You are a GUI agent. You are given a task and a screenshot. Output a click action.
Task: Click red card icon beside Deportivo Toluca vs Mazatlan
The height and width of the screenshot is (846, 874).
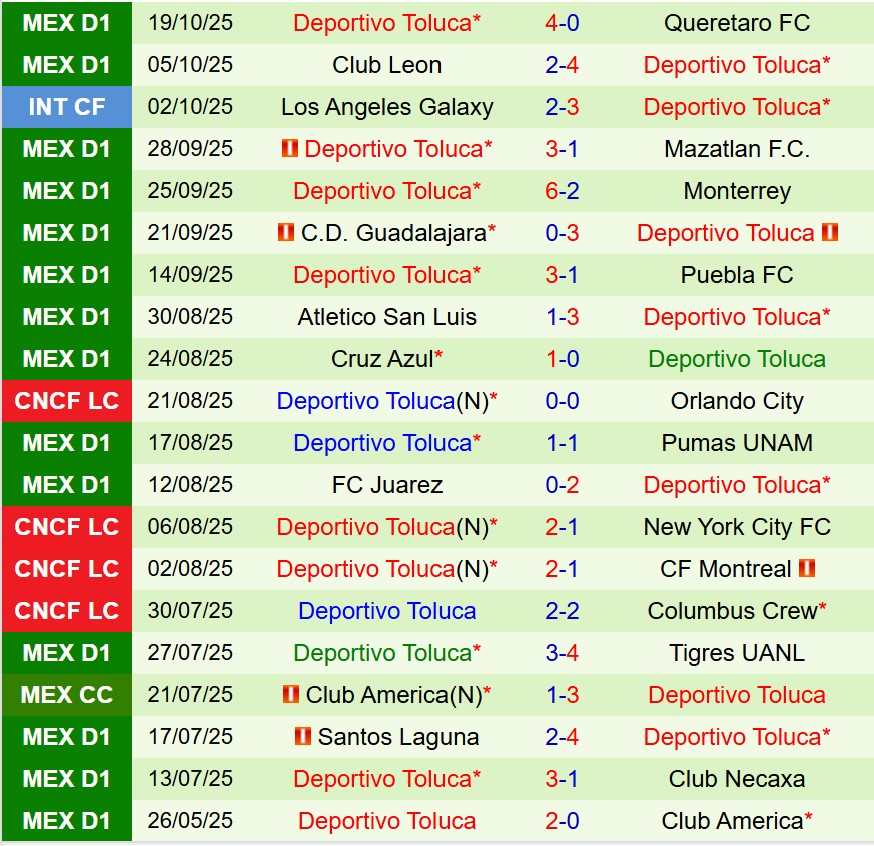coord(291,149)
